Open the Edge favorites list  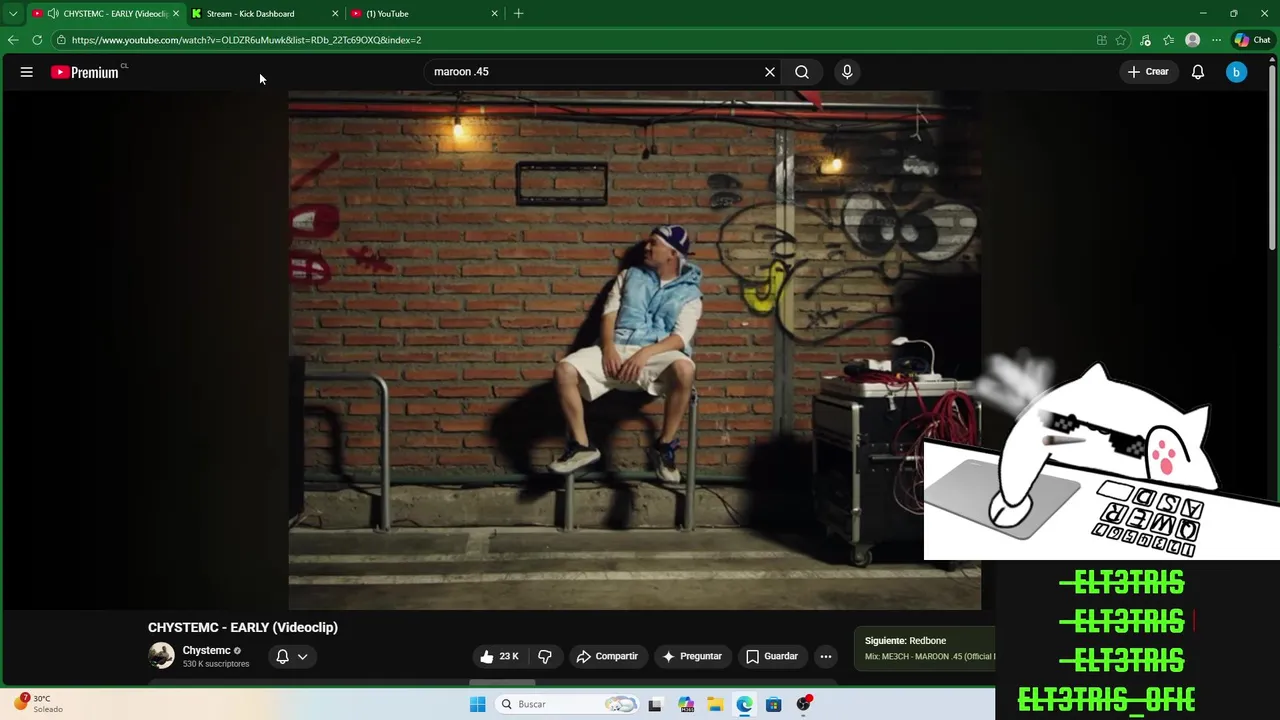coord(1168,40)
